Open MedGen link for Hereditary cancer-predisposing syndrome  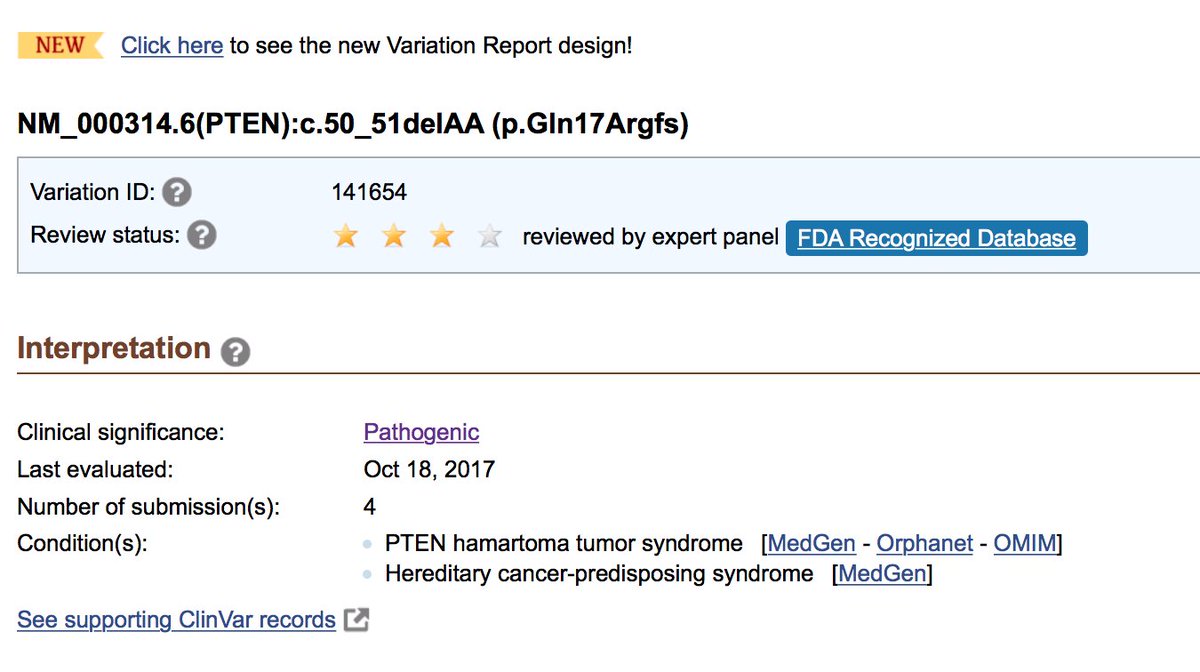click(881, 574)
